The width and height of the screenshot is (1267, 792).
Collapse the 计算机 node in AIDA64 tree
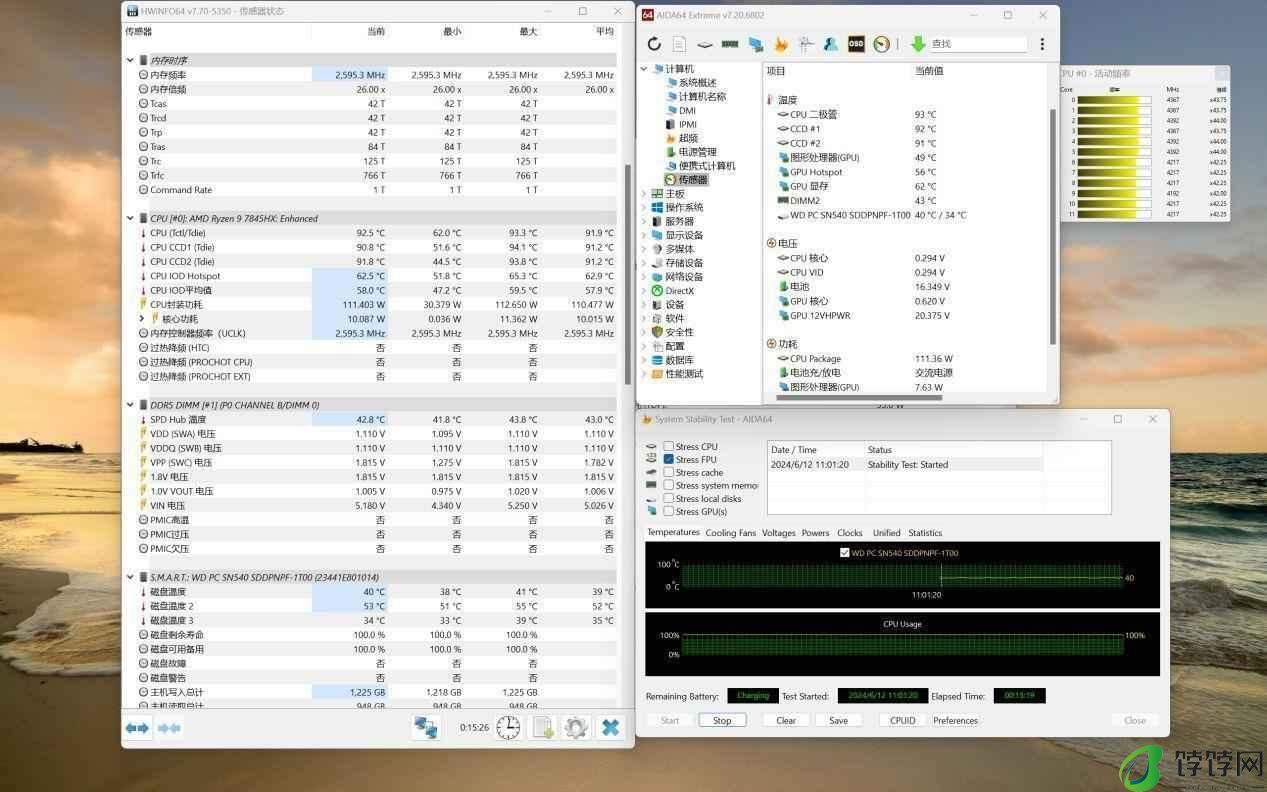click(644, 69)
